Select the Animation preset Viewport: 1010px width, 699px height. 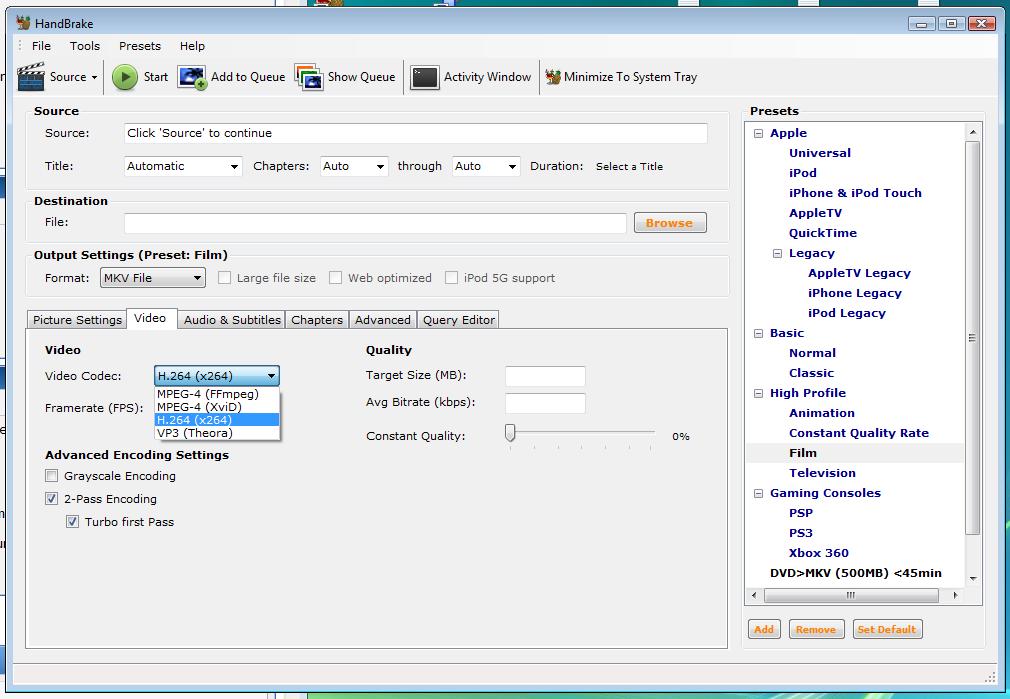pyautogui.click(x=821, y=413)
